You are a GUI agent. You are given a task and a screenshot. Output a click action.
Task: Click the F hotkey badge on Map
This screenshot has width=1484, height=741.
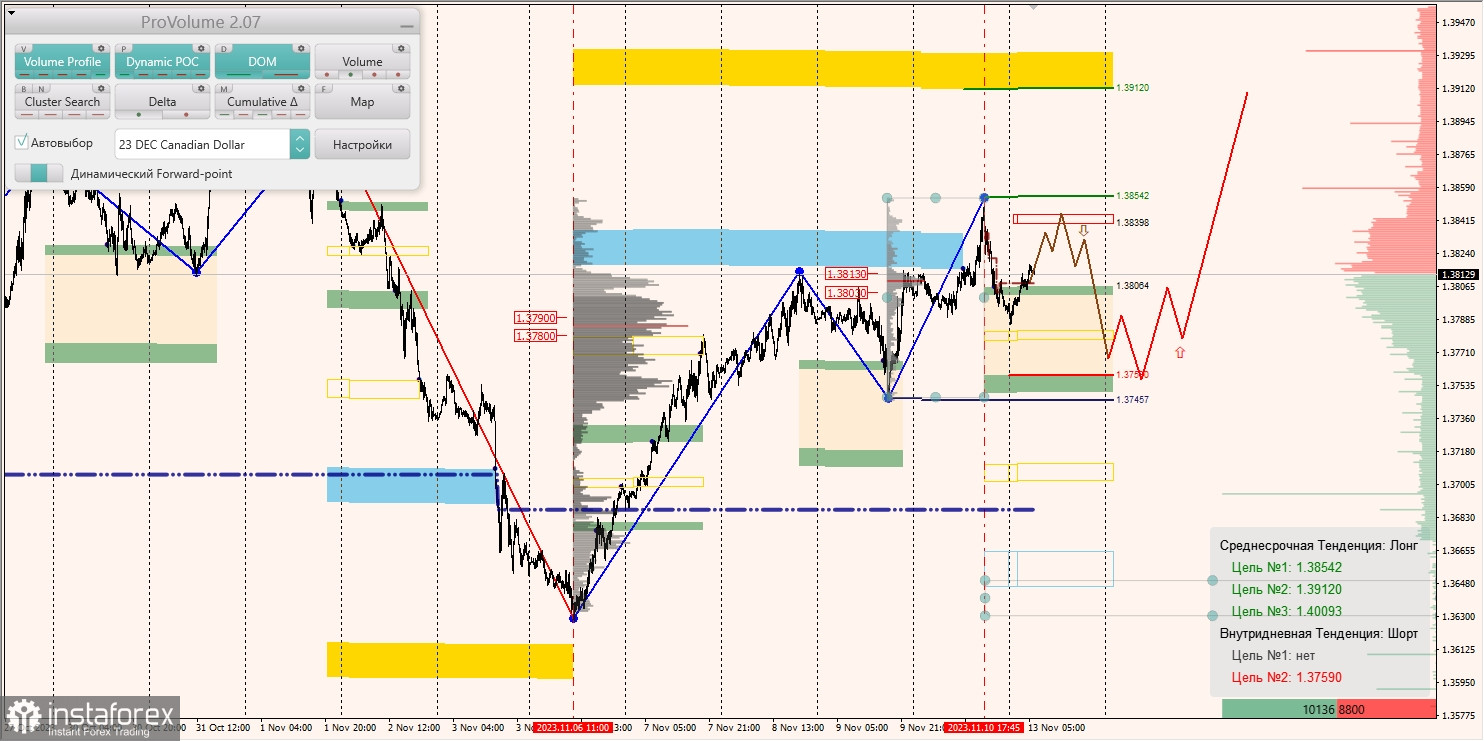[323, 88]
